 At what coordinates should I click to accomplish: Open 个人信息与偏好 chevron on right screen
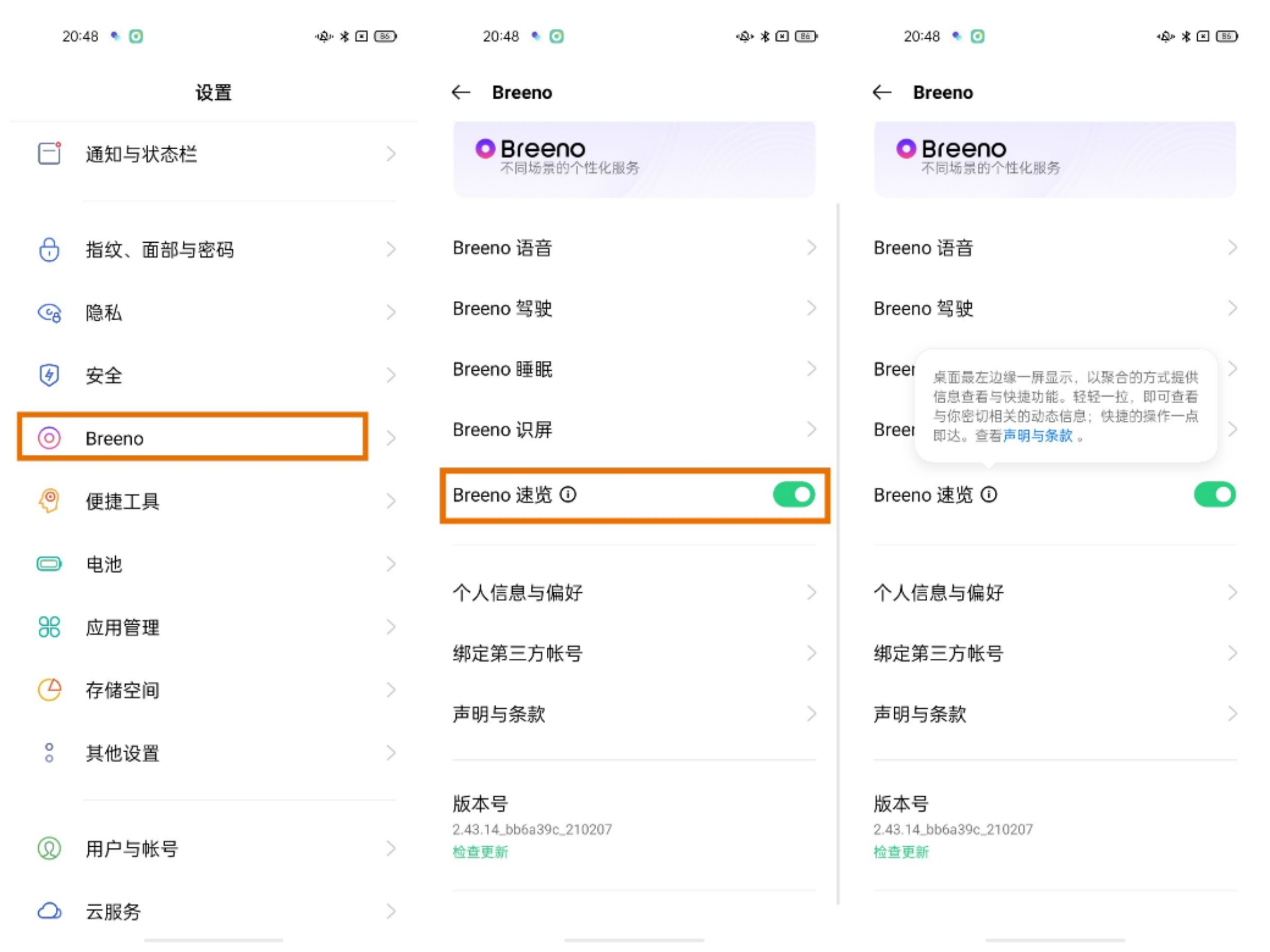tap(1233, 592)
